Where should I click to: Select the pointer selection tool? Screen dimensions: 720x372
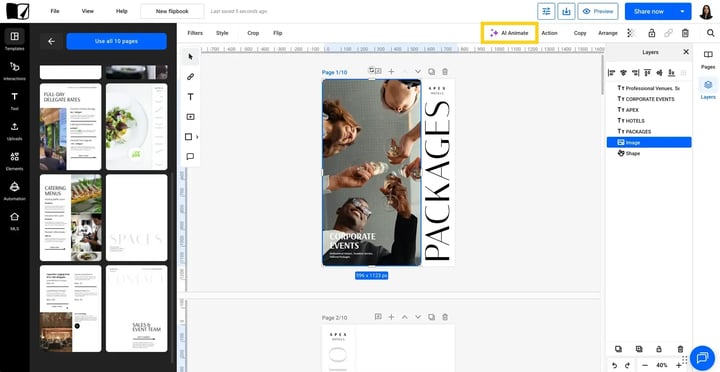click(190, 57)
